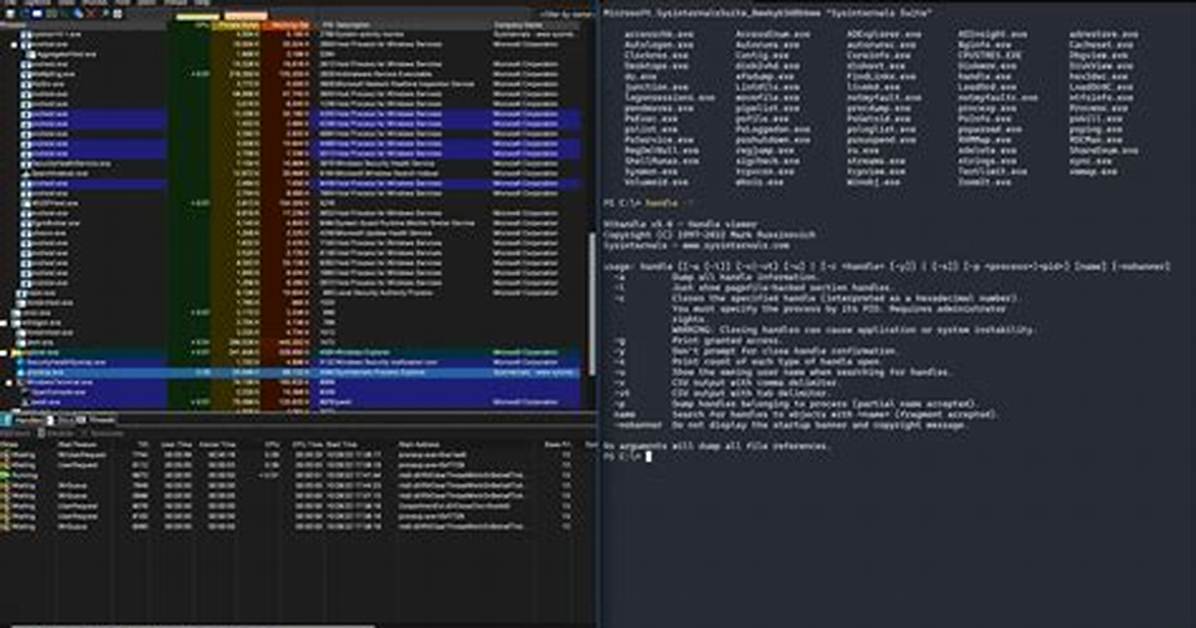Click the Local Security Authority Process description
The image size is (1196, 628).
385,292
